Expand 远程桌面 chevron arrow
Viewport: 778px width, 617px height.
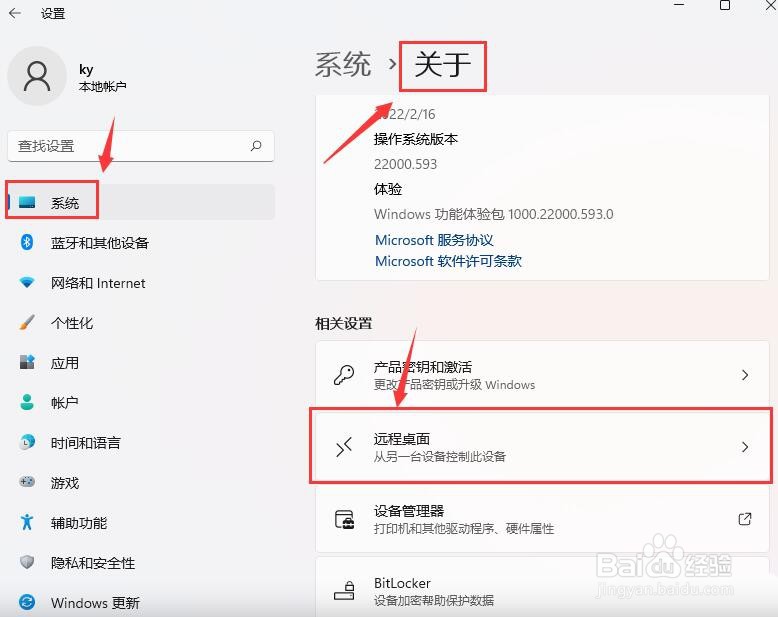tap(744, 447)
